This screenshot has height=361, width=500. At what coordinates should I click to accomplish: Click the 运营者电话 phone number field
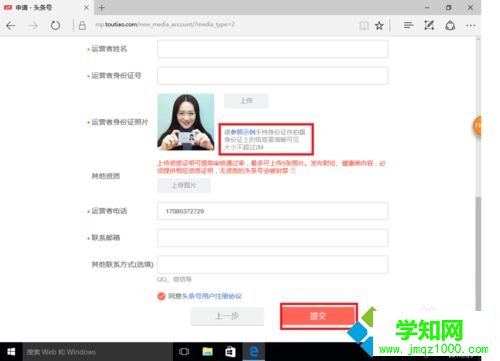273,211
